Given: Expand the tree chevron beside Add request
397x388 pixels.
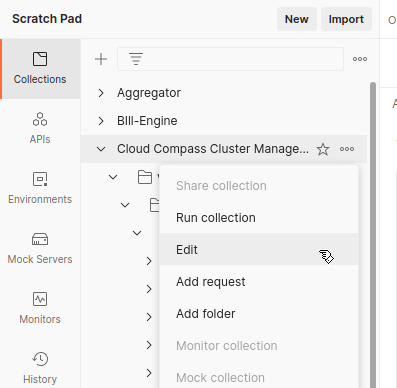Looking at the screenshot, I should [x=149, y=289].
